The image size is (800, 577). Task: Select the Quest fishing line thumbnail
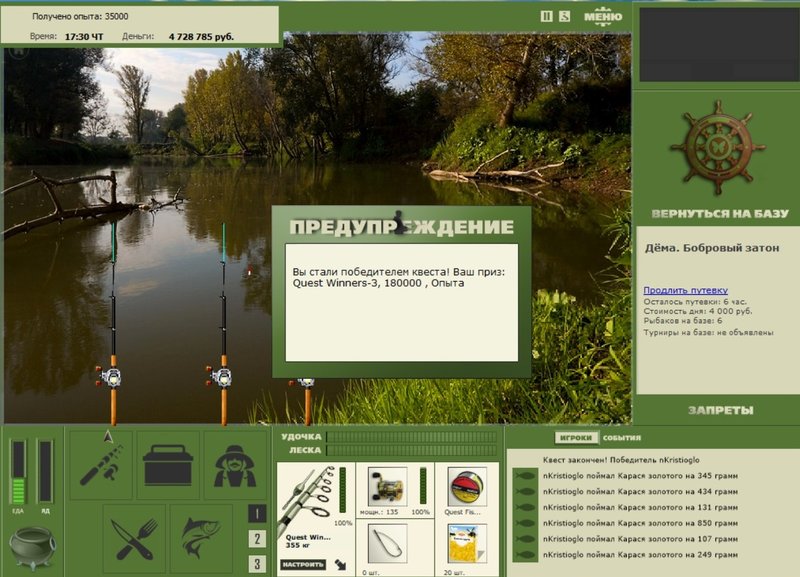pos(466,487)
